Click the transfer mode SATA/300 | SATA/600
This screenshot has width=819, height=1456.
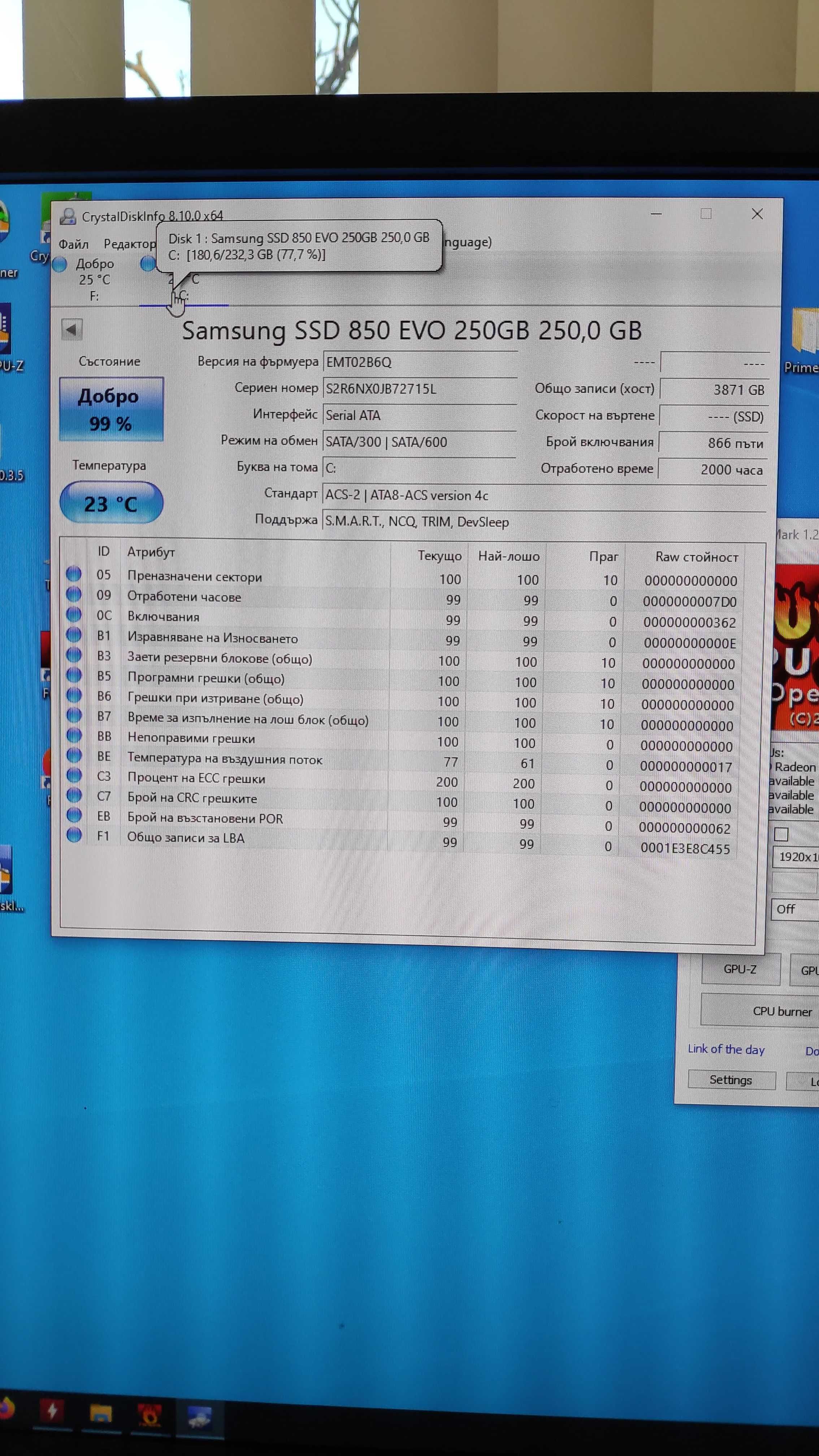[x=419, y=442]
